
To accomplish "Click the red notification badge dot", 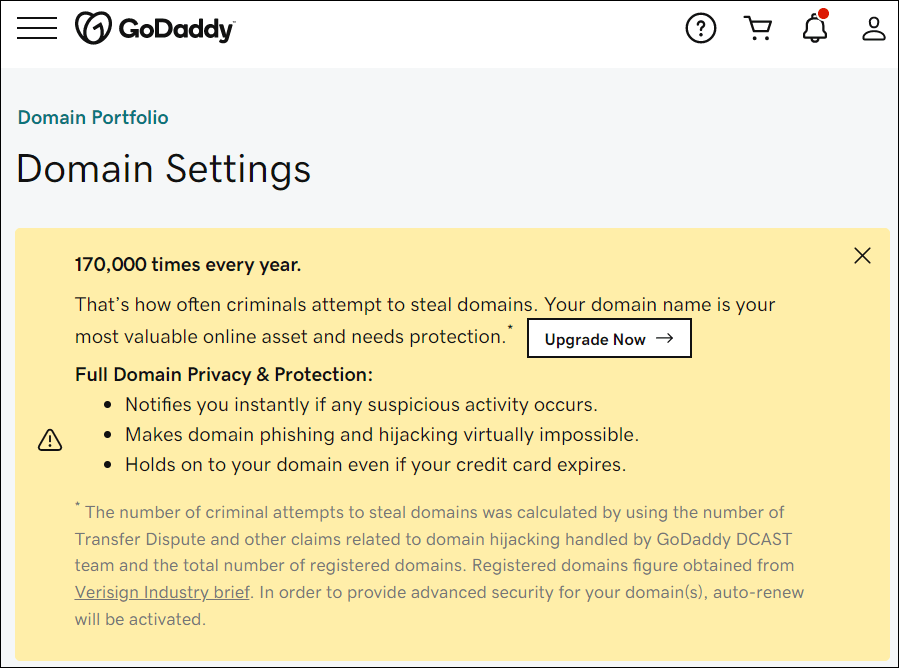I will click(x=823, y=13).
